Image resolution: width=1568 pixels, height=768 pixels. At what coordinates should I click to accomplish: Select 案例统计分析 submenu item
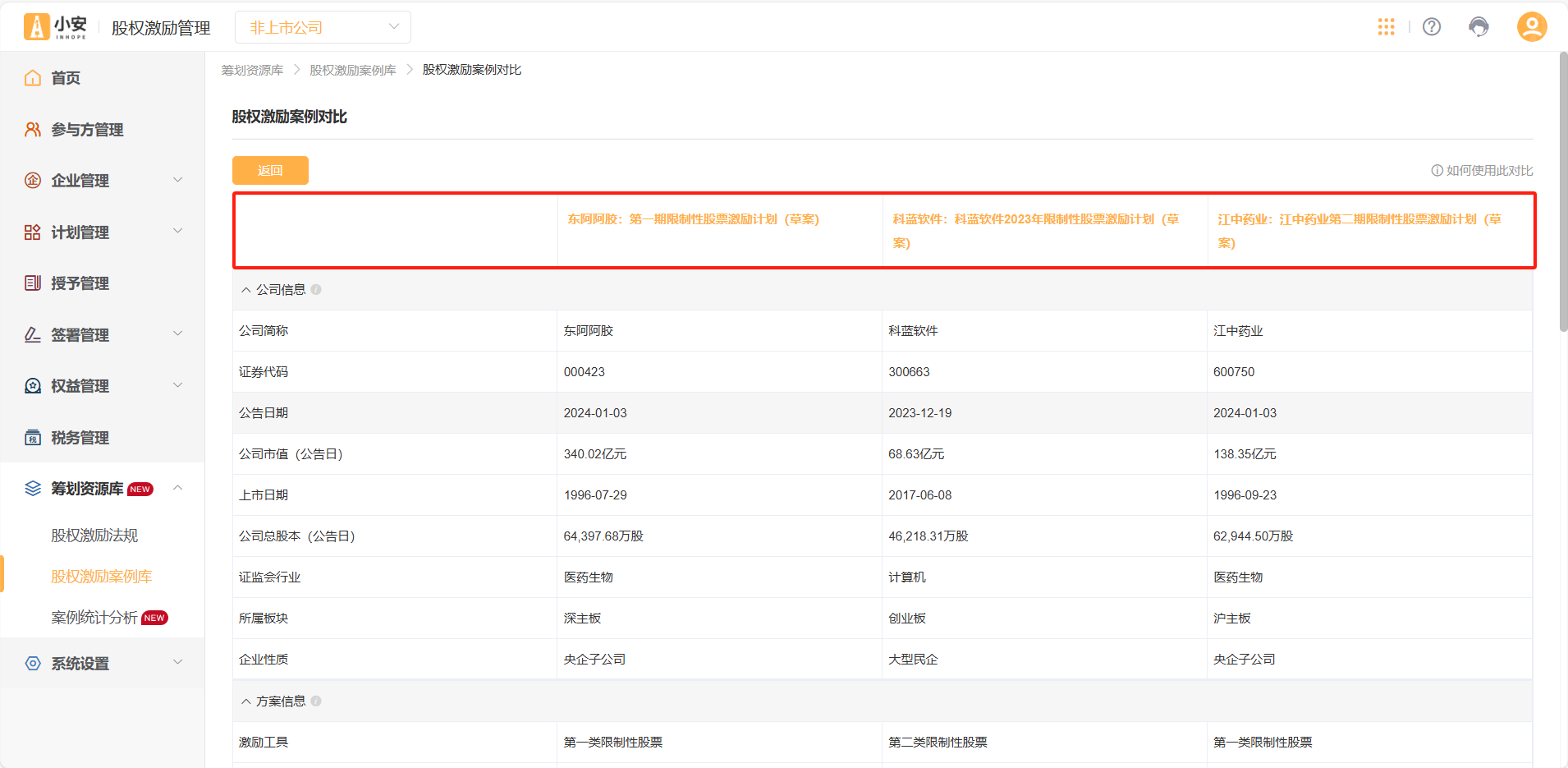pos(94,618)
